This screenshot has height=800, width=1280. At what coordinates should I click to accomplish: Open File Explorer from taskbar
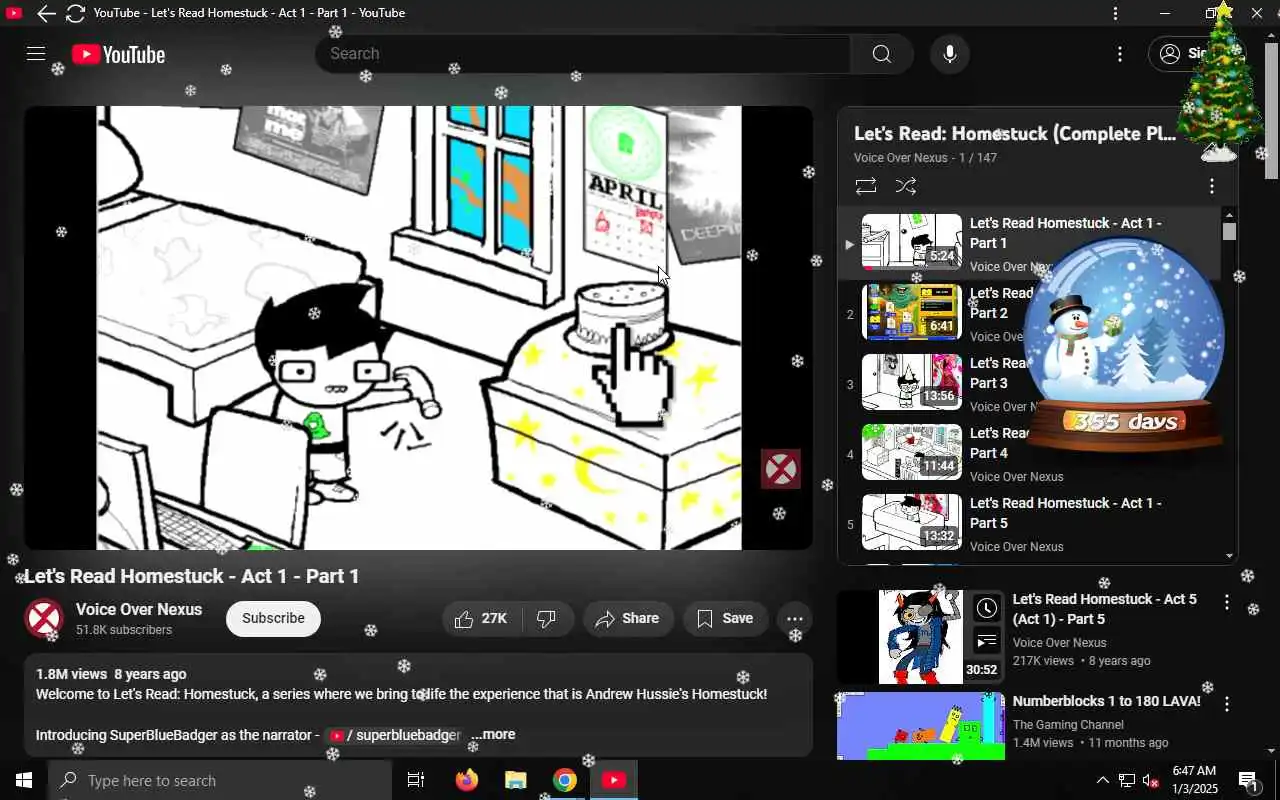pos(515,780)
